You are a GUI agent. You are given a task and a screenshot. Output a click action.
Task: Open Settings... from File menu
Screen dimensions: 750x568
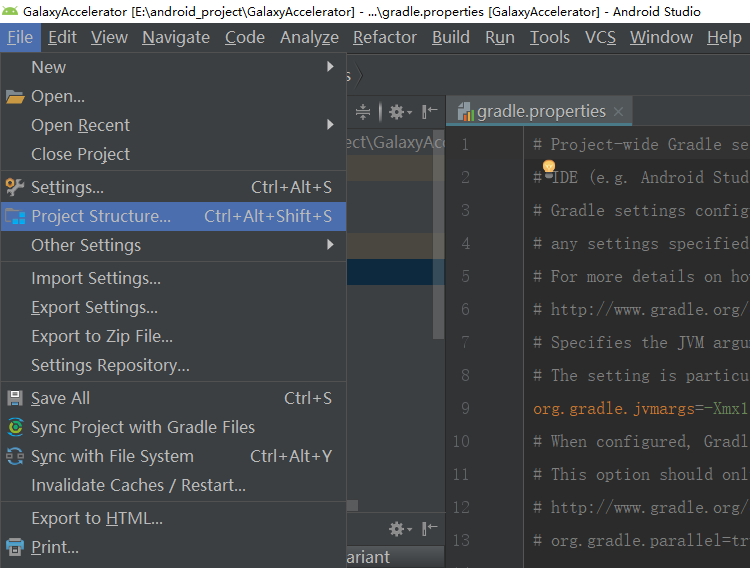[173, 187]
